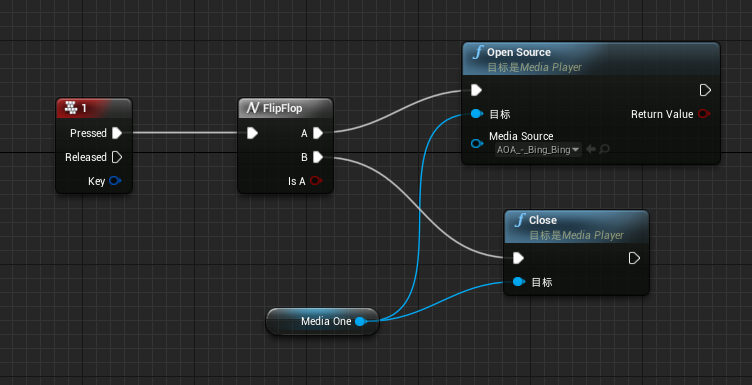The image size is (752, 385).
Task: Click the Open Source output execution pin
Action: [x=705, y=90]
